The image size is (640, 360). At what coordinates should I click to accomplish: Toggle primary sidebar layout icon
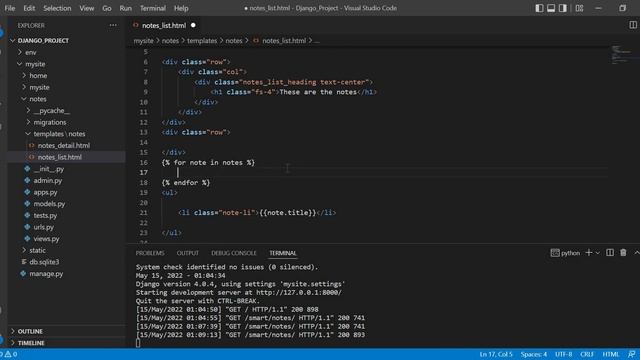(539, 8)
